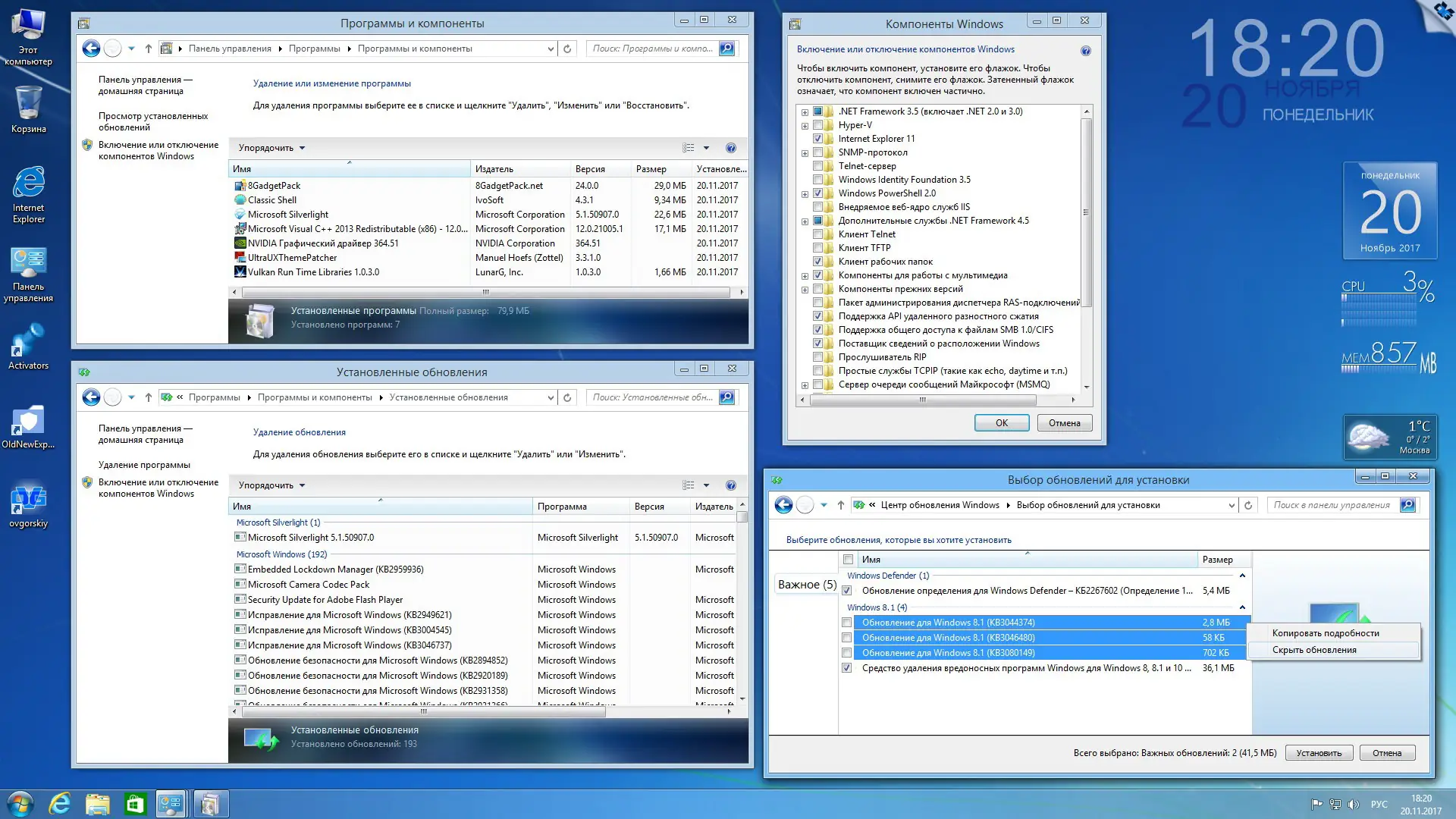Click the Start button orb
The height and width of the screenshot is (819, 1456).
(x=20, y=804)
